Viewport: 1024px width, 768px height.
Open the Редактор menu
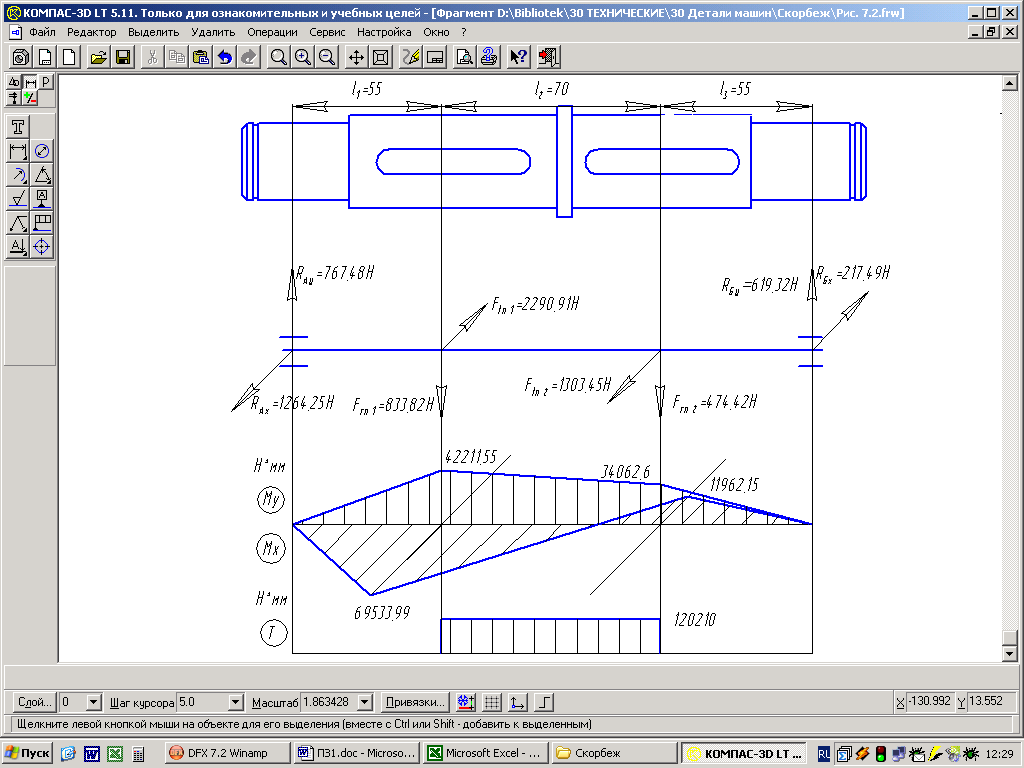tap(91, 32)
